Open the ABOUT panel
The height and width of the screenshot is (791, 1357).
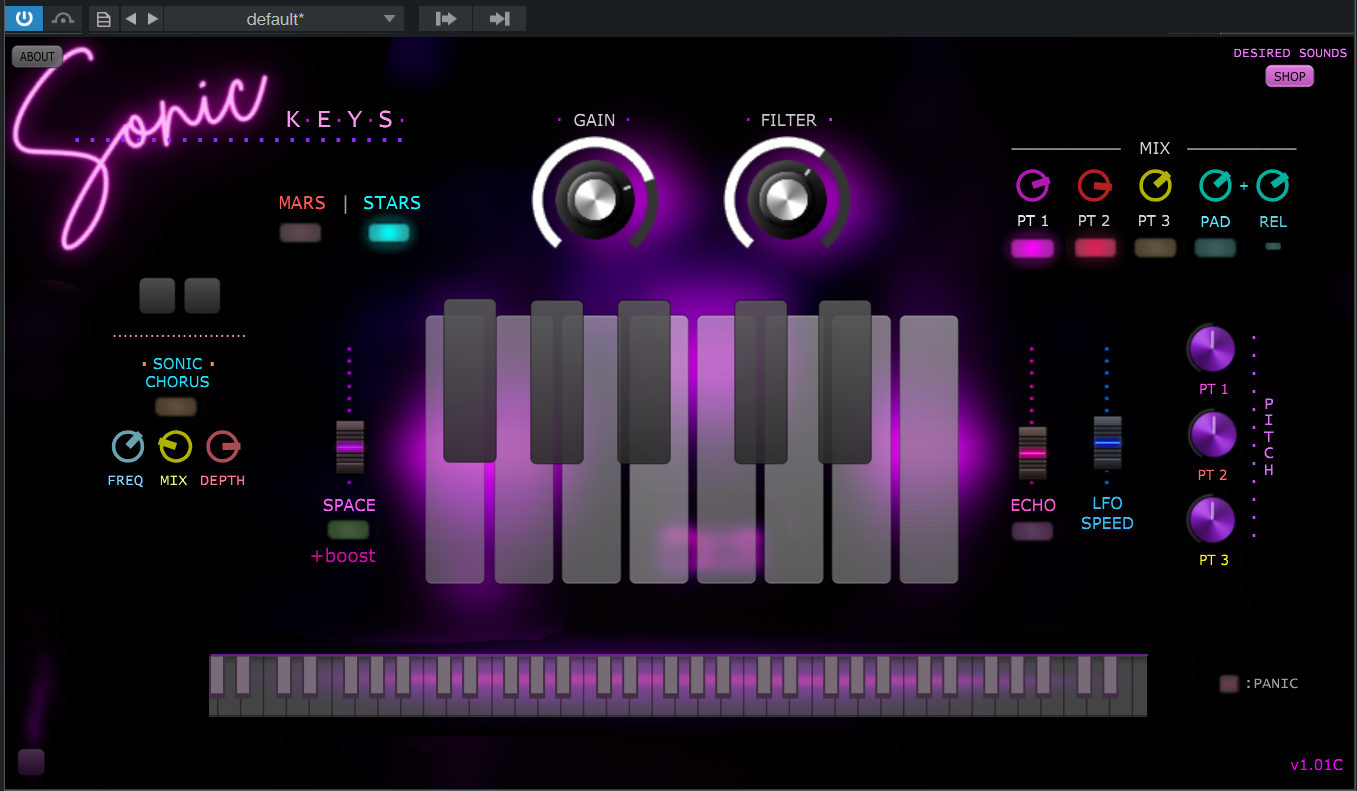pyautogui.click(x=37, y=56)
